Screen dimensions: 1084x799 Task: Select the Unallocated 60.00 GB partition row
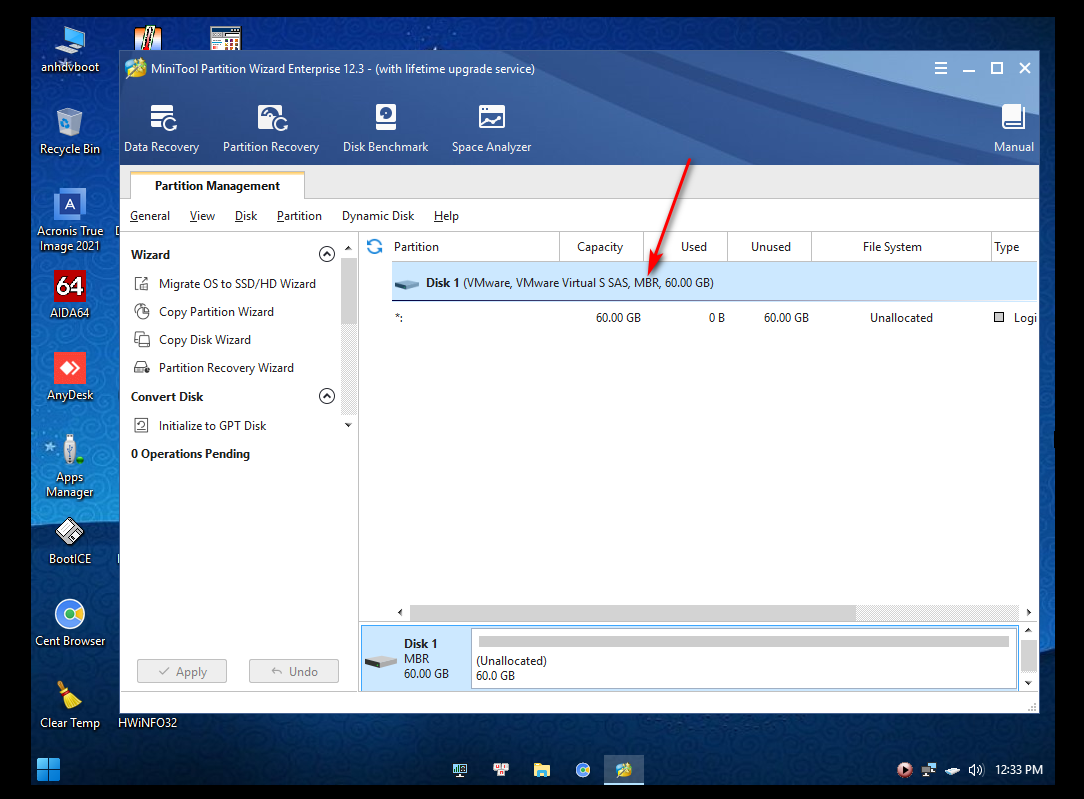pyautogui.click(x=714, y=318)
